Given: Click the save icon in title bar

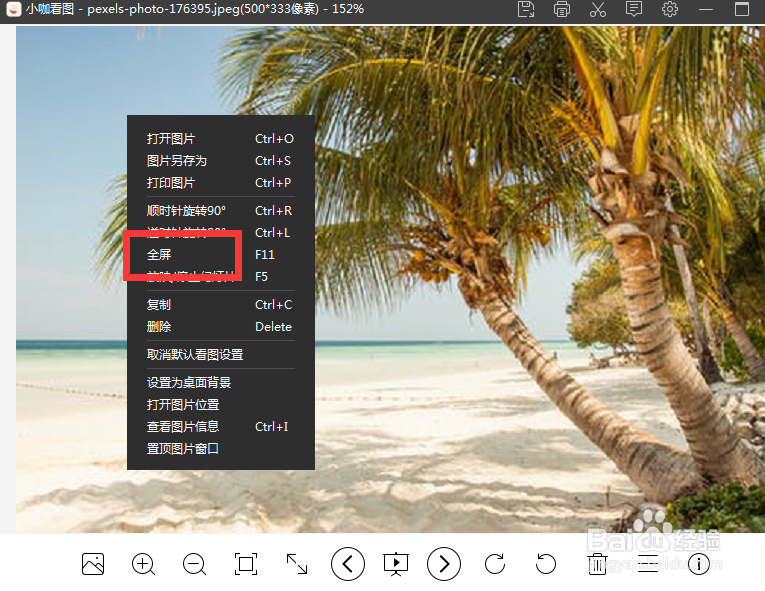Looking at the screenshot, I should click(526, 9).
